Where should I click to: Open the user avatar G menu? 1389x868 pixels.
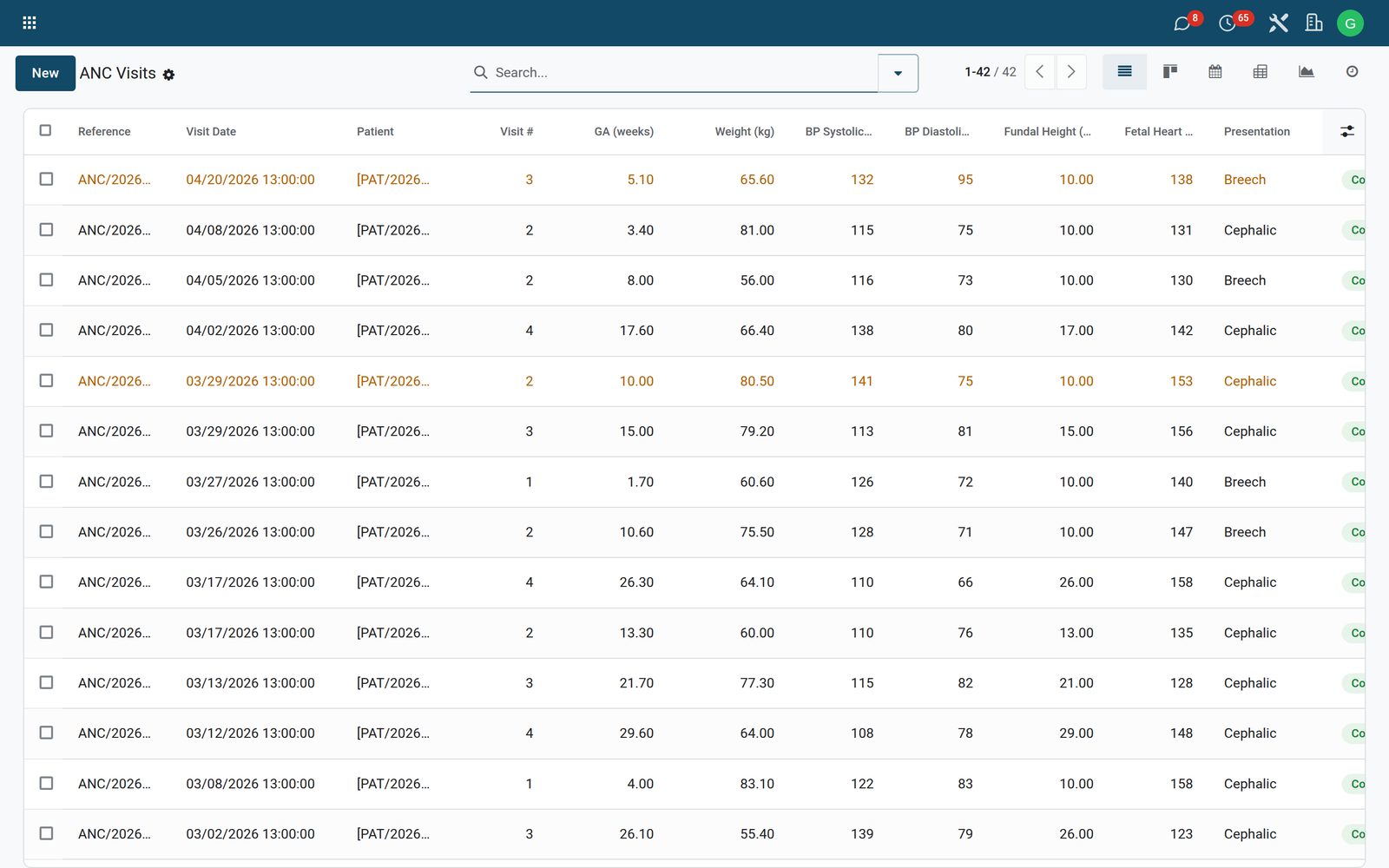[x=1350, y=23]
